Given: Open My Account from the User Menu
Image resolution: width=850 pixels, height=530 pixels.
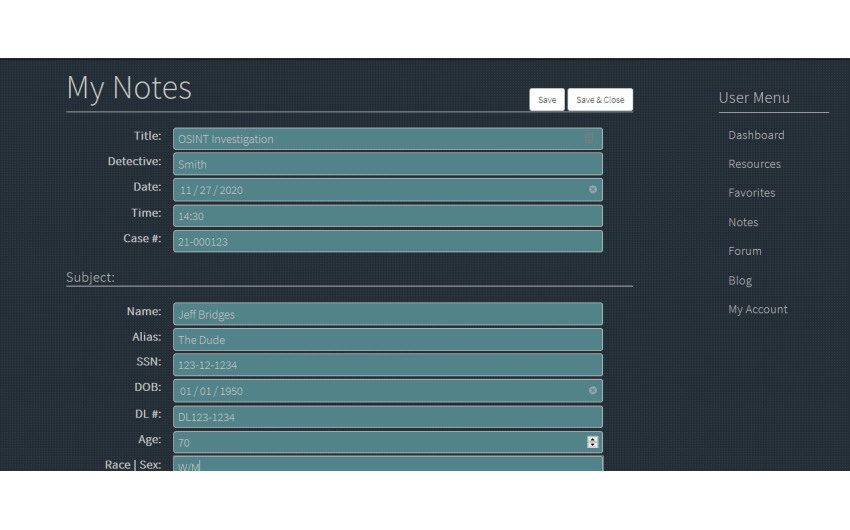Looking at the screenshot, I should 757,309.
